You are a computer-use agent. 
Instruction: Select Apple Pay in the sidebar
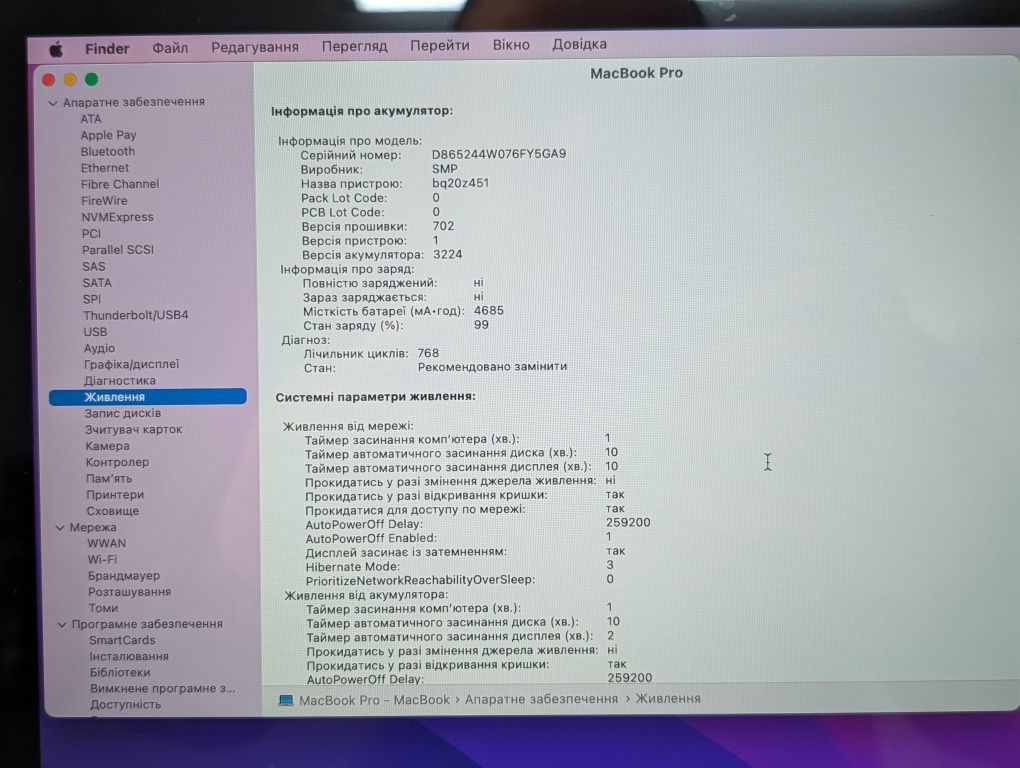109,135
